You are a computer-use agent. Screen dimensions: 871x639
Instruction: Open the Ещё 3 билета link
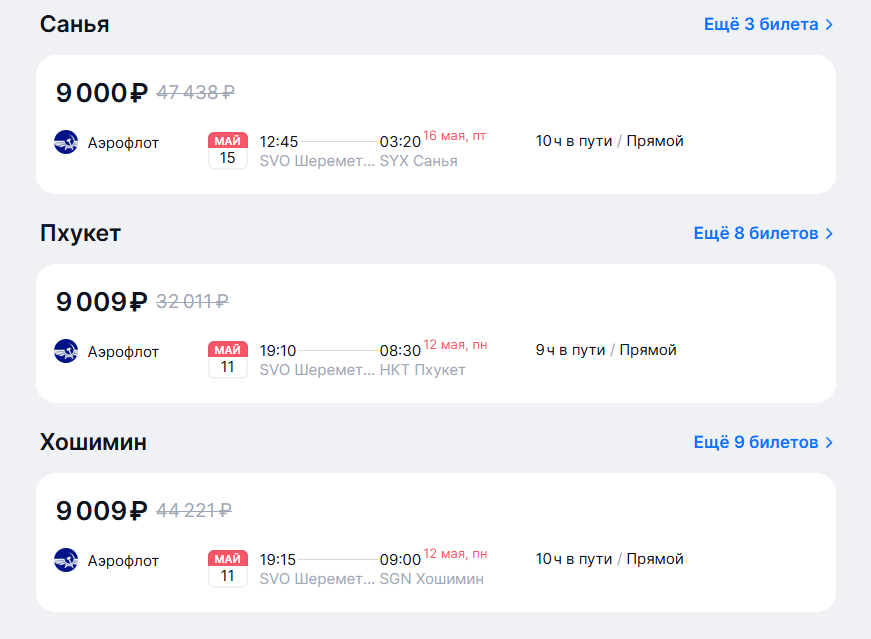[761, 25]
